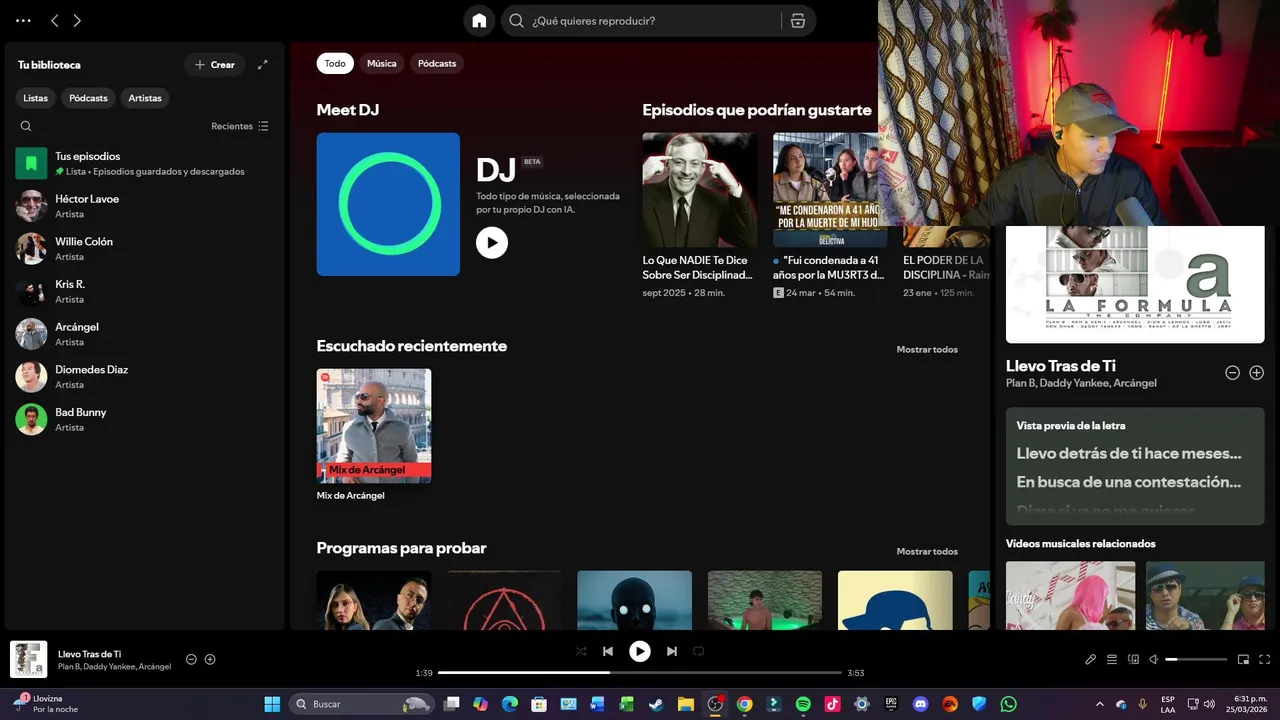The width and height of the screenshot is (1280, 720).
Task: Open the artist Arcángel in the library
Action: 145,334
